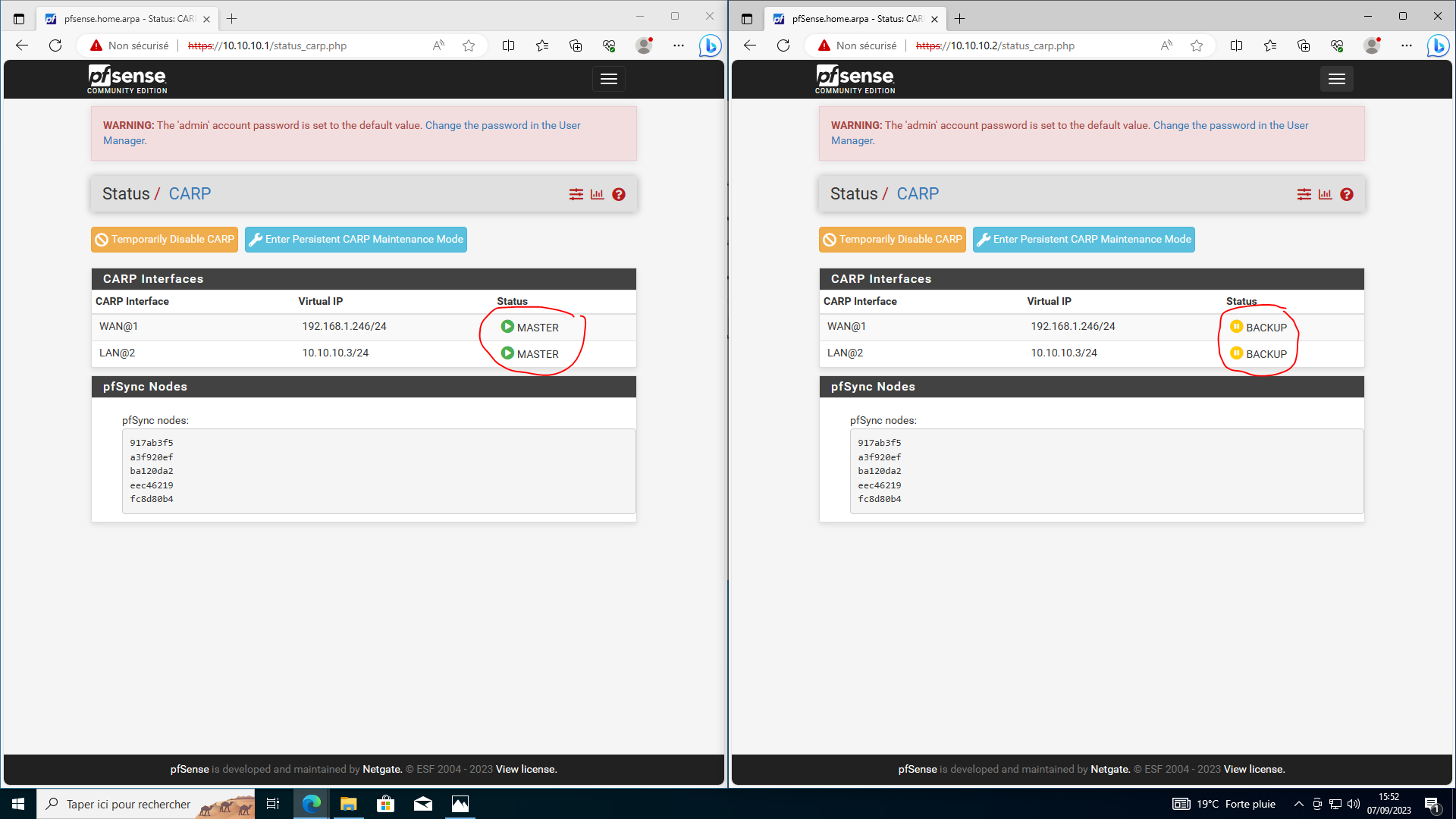Refresh the 10.10.10.1 browser page
Screen dimensions: 1456x819
[x=55, y=45]
